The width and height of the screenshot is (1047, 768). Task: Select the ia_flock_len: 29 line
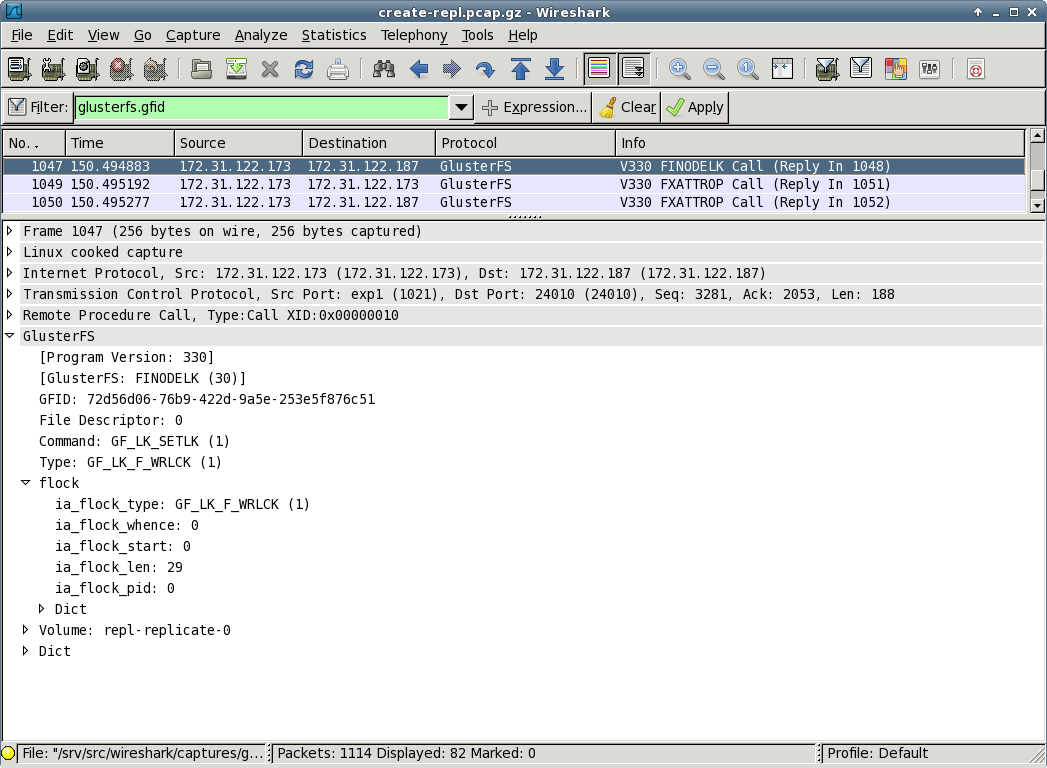click(119, 567)
